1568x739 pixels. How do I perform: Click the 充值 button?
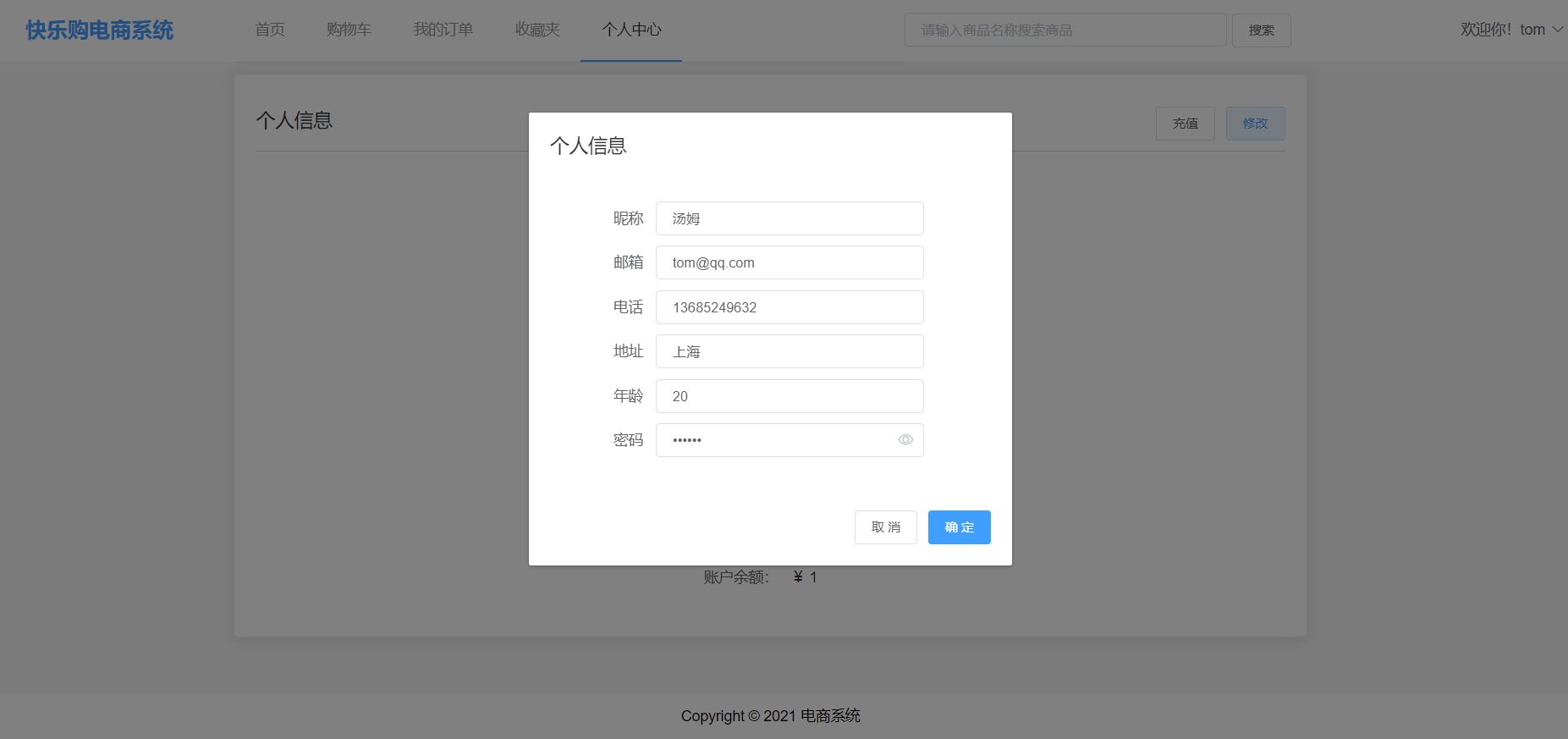pyautogui.click(x=1185, y=124)
